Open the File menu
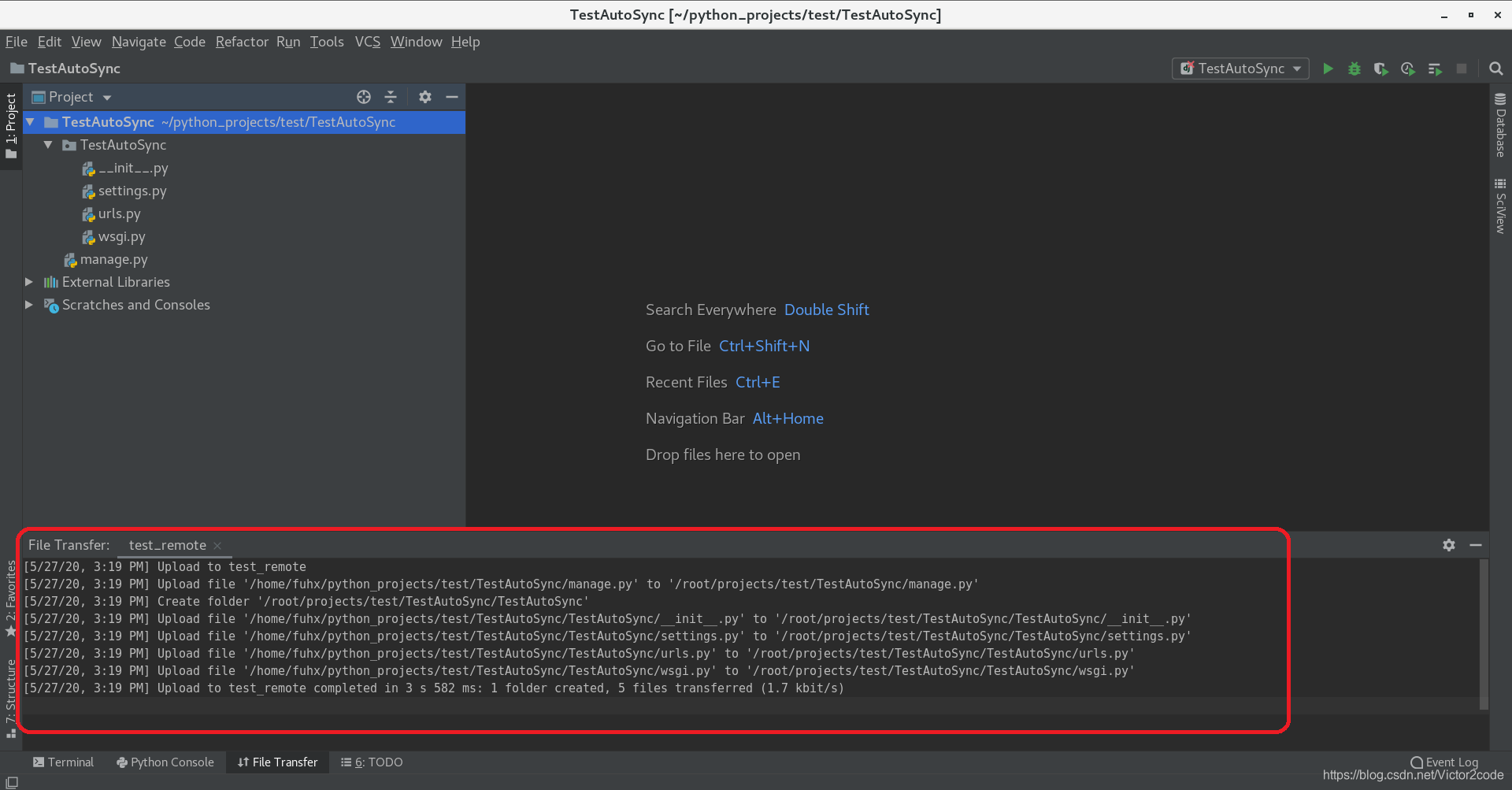Viewport: 1512px width, 790px height. [x=17, y=42]
